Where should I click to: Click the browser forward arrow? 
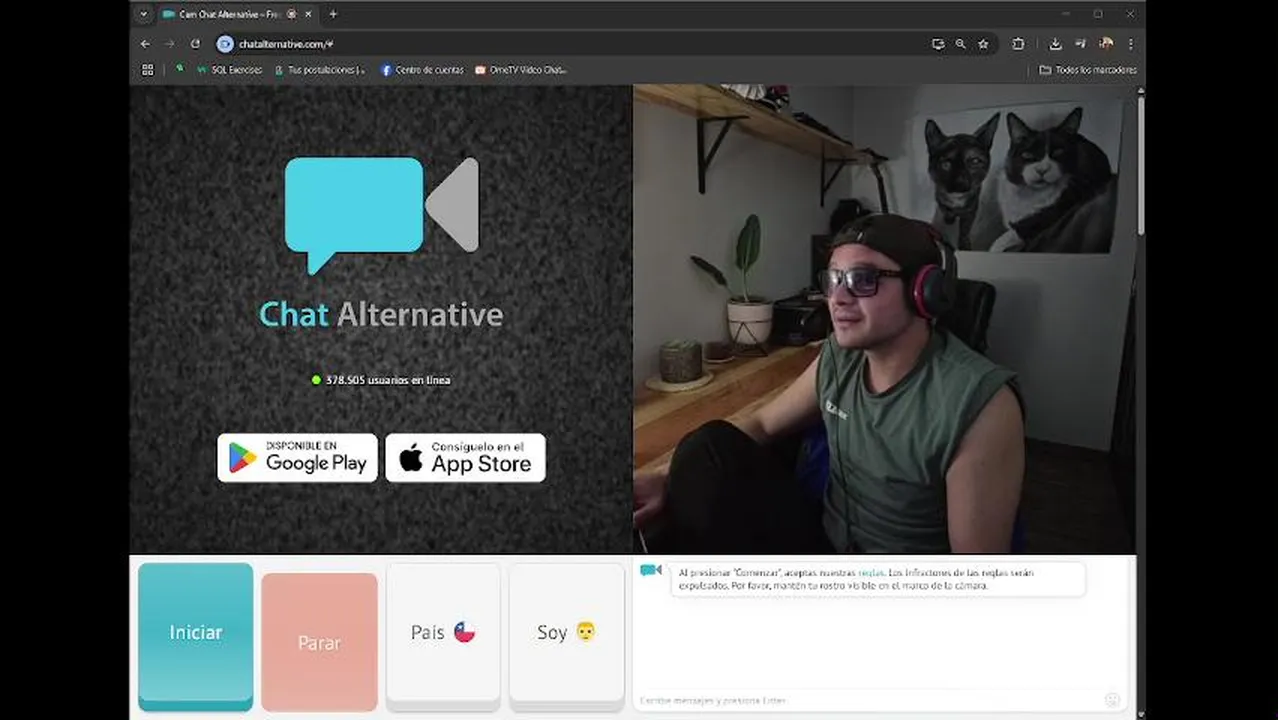[169, 44]
